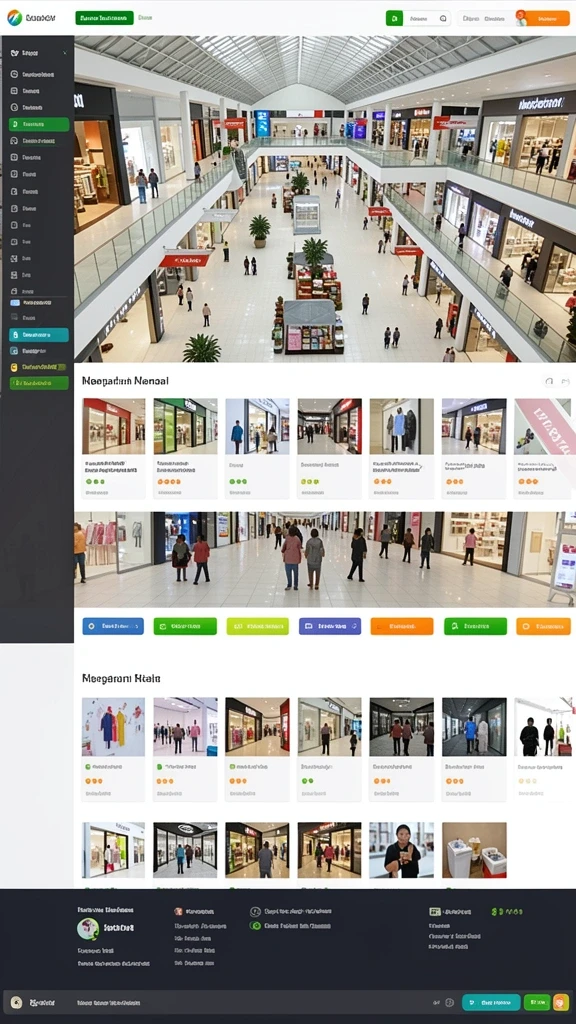Open the clothing rack thumbnail in the second section
Image resolution: width=576 pixels, height=1024 pixels.
click(x=114, y=727)
